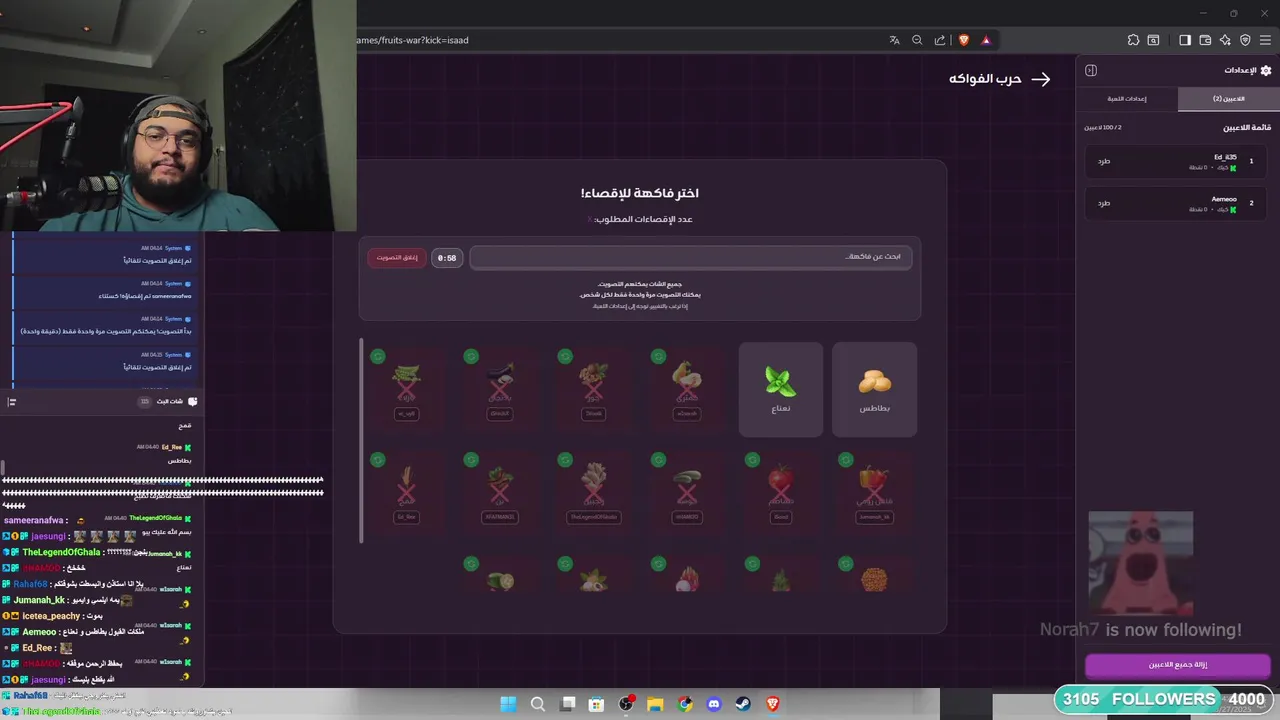Open Discord from the taskbar
The width and height of the screenshot is (1280, 720).
point(714,704)
